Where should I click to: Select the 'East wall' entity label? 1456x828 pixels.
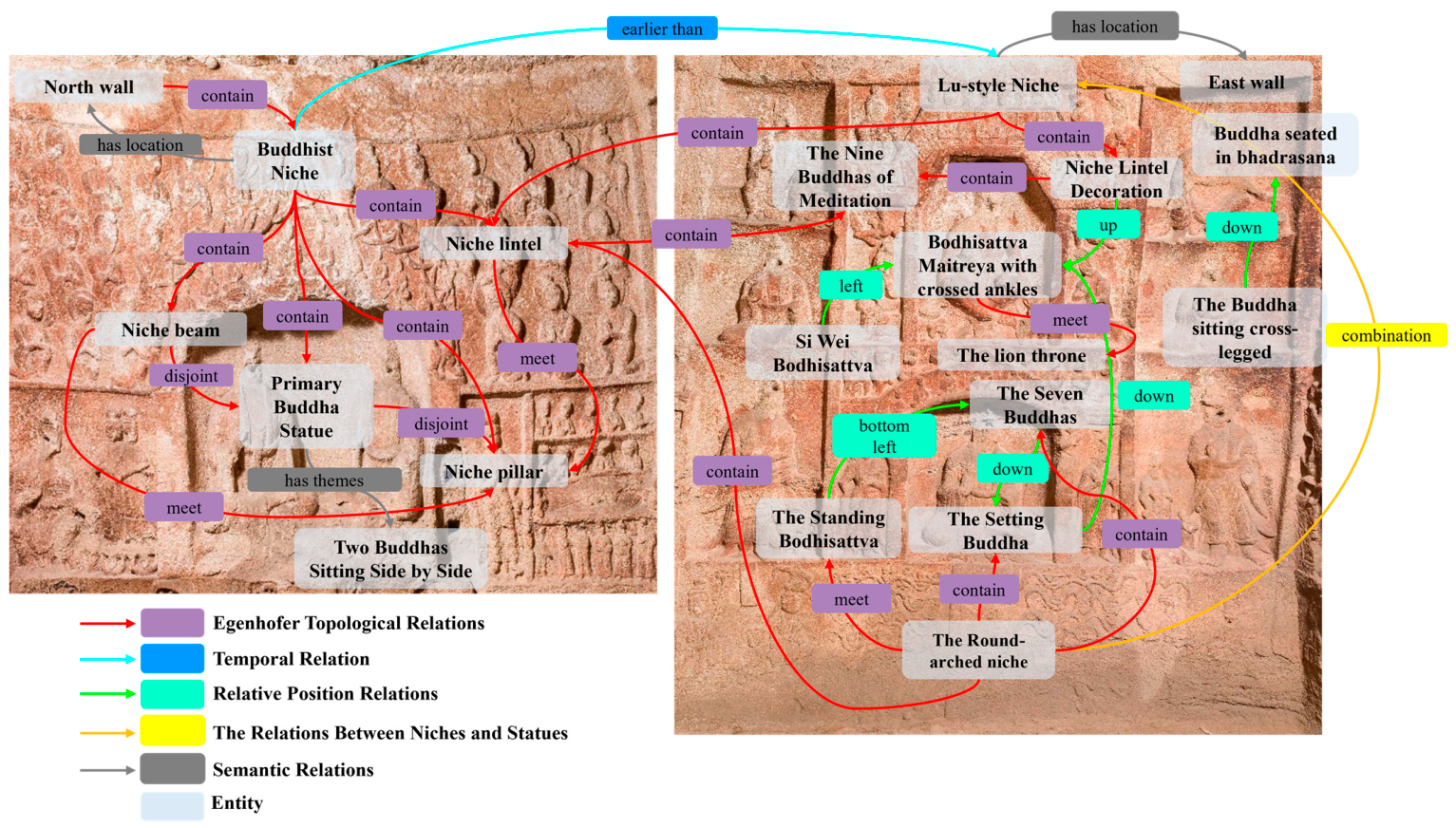pos(1246,82)
